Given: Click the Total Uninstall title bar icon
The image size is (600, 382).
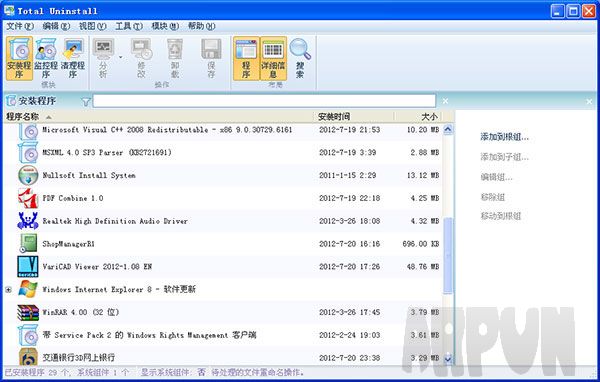Looking at the screenshot, I should [9, 11].
